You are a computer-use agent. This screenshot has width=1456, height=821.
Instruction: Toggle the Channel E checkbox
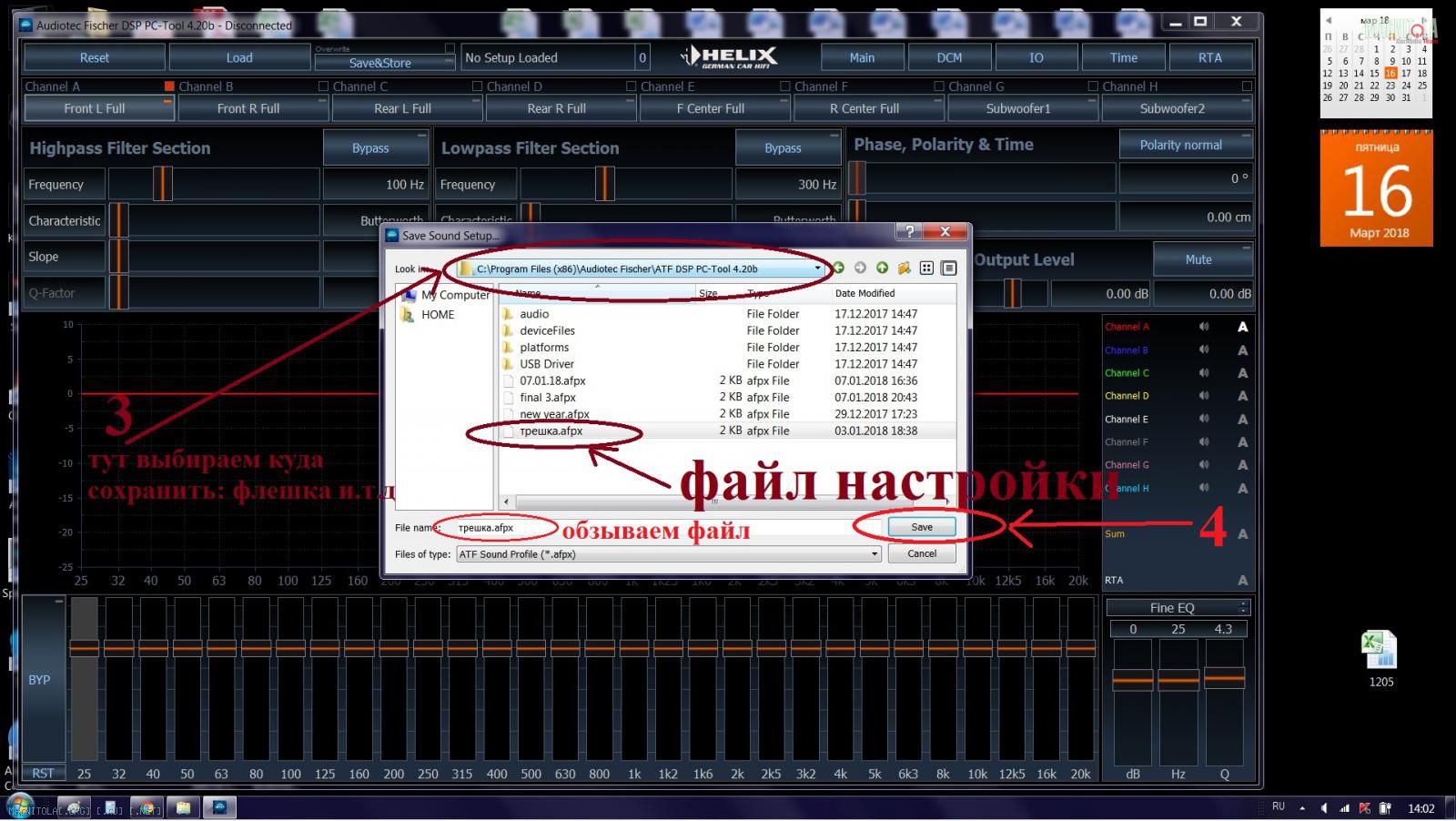coord(785,86)
